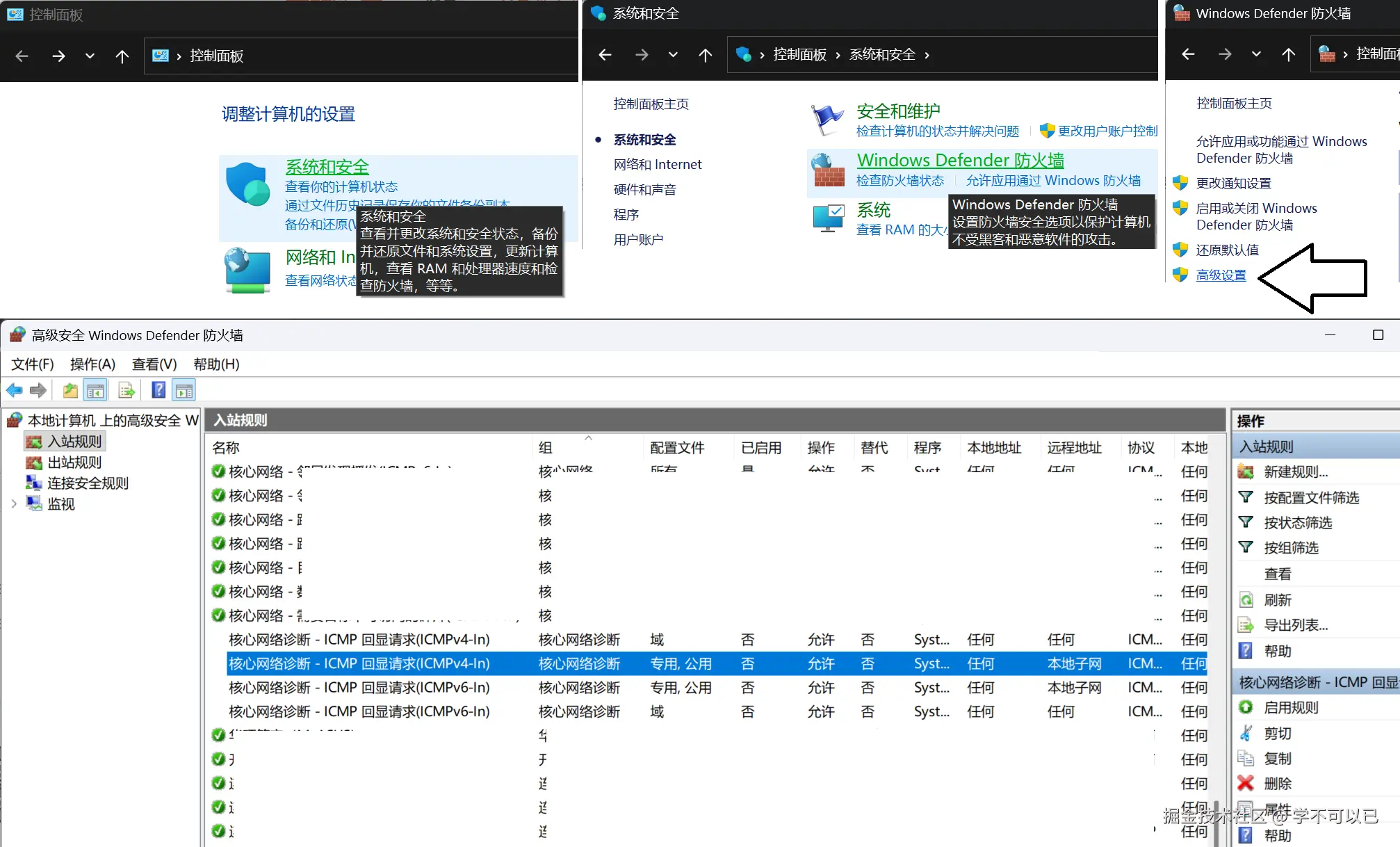This screenshot has width=1400, height=847.
Task: Select 出站规则 in the left tree
Action: 74,462
